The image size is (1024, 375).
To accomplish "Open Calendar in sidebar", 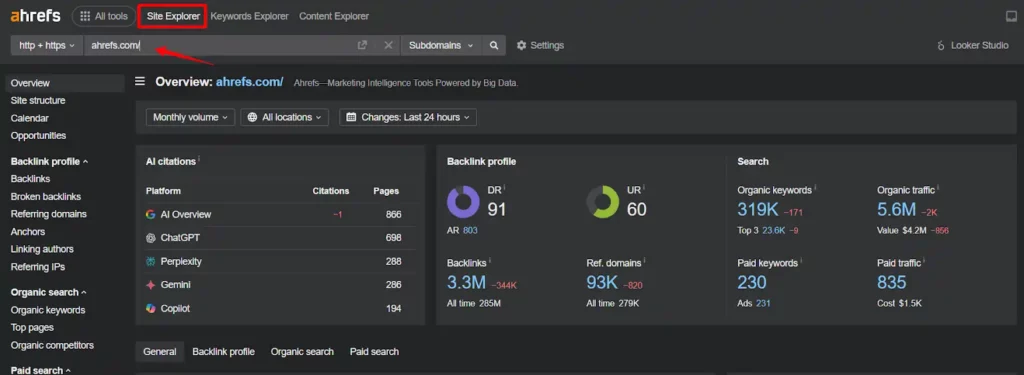I will (x=29, y=118).
